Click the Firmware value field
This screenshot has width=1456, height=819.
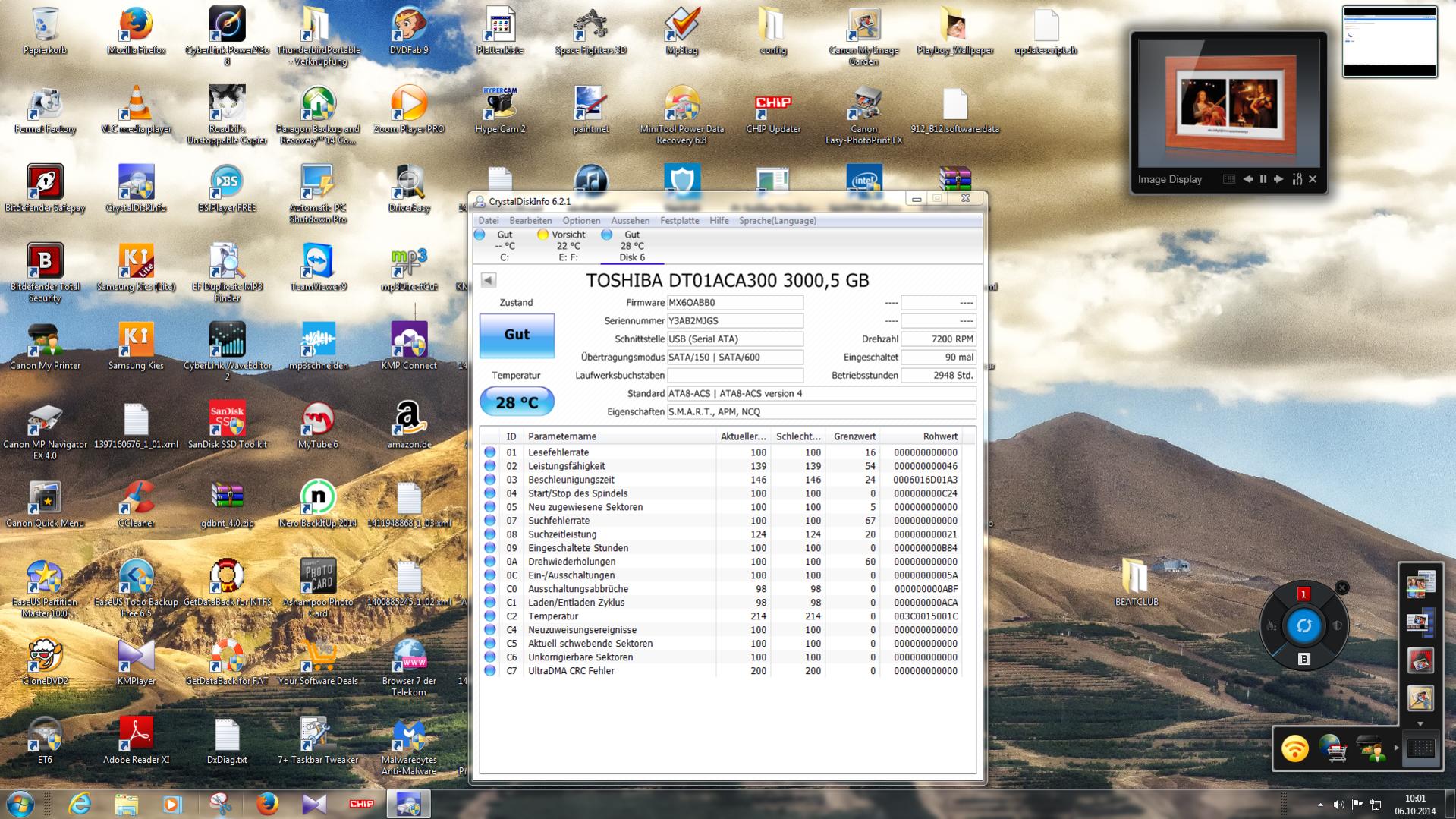point(734,303)
